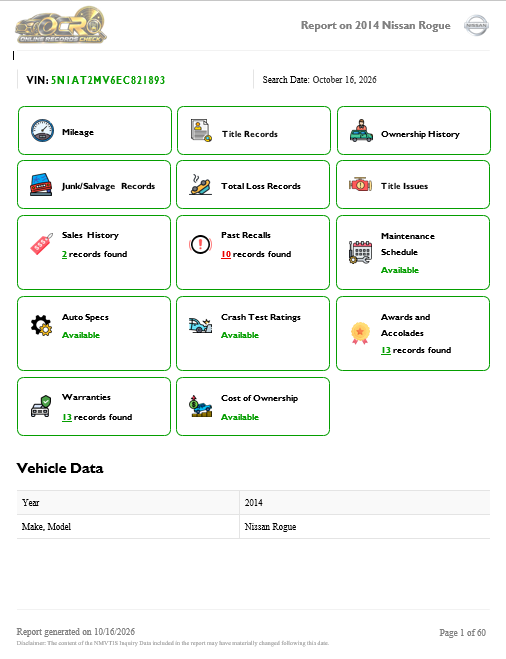
Task: Click Available under Cost of Ownership
Action: tap(240, 417)
